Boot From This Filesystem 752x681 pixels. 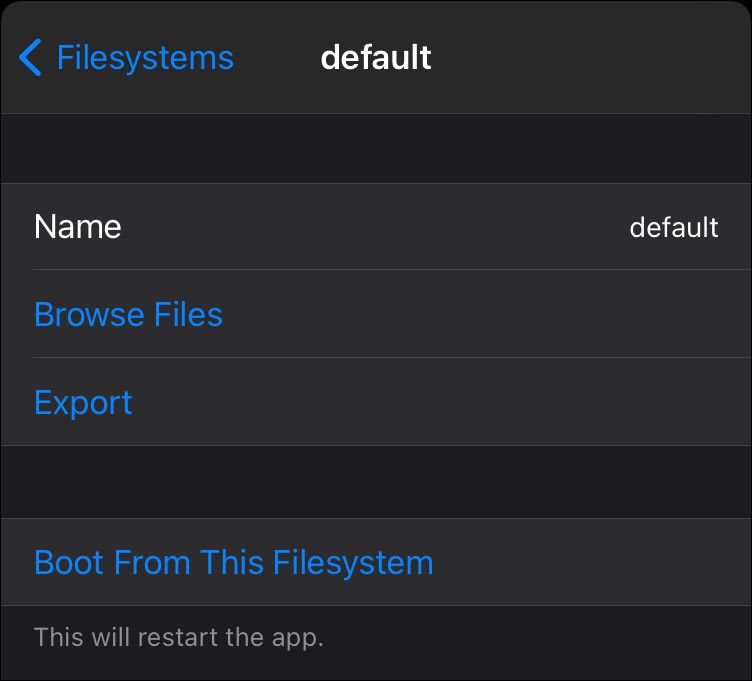click(x=233, y=562)
